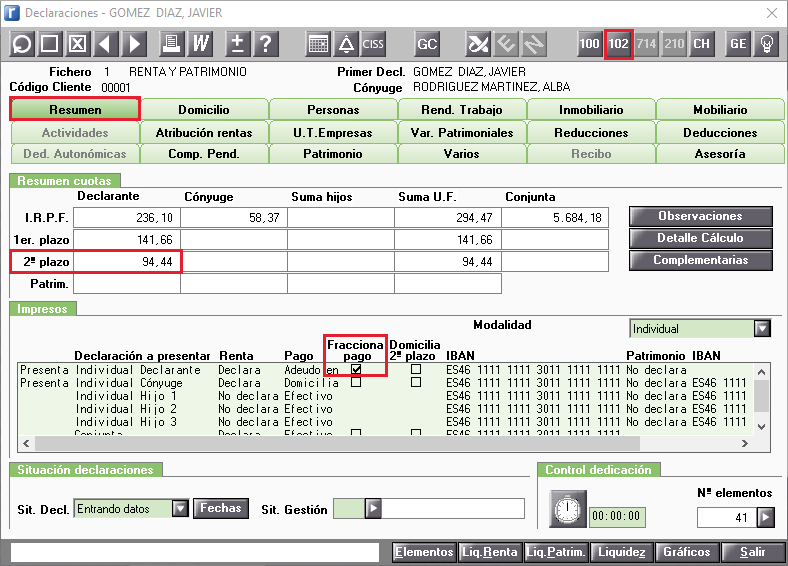Select model 714 toolbar button

647,44
